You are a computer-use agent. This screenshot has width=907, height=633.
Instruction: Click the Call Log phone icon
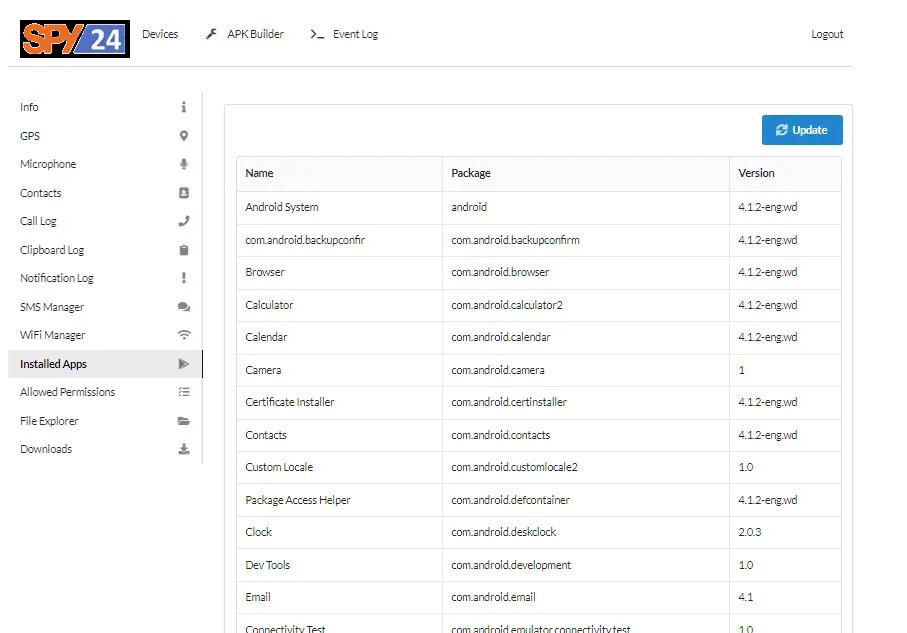pos(183,221)
